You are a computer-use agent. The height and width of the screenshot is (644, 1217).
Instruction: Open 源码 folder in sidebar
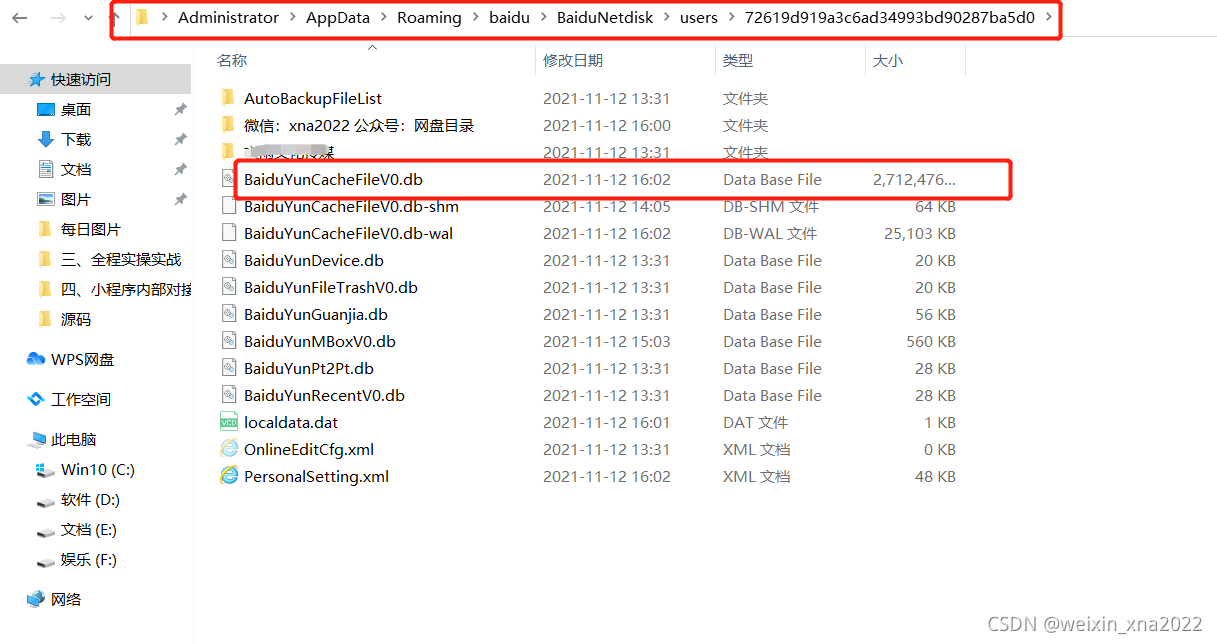76,319
